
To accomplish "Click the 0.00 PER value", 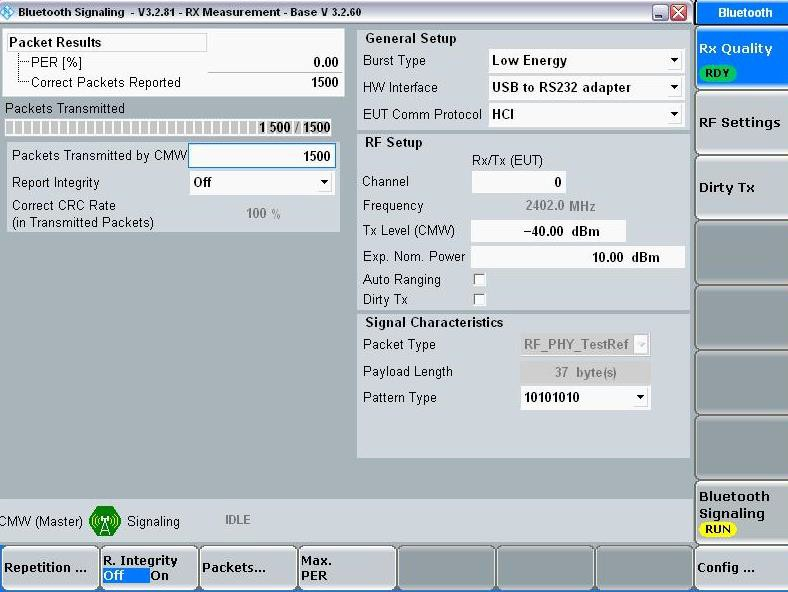I will 326,62.
